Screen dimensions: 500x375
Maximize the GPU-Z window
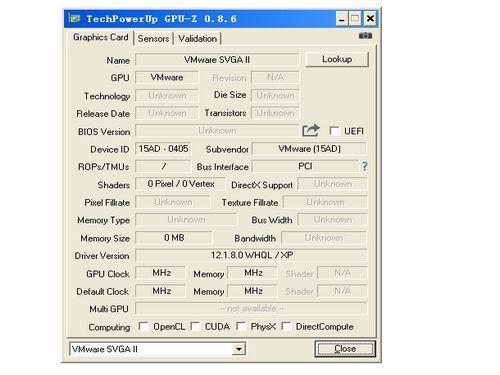[355, 19]
